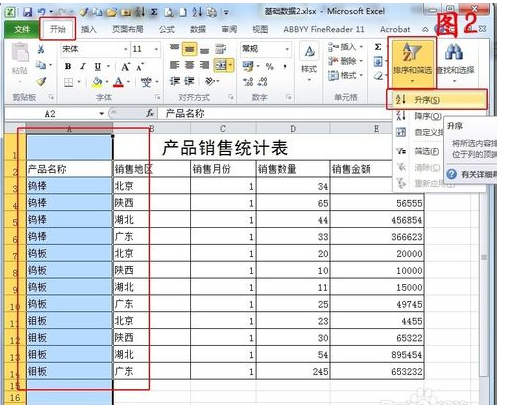Click the Wrap Text icon
This screenshot has height=405, width=513.
[x=220, y=49]
